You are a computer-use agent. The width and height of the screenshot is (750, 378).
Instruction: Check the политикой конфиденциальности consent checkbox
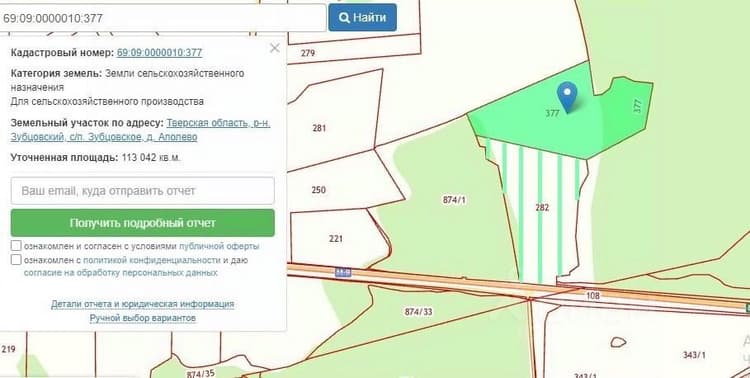tap(16, 260)
